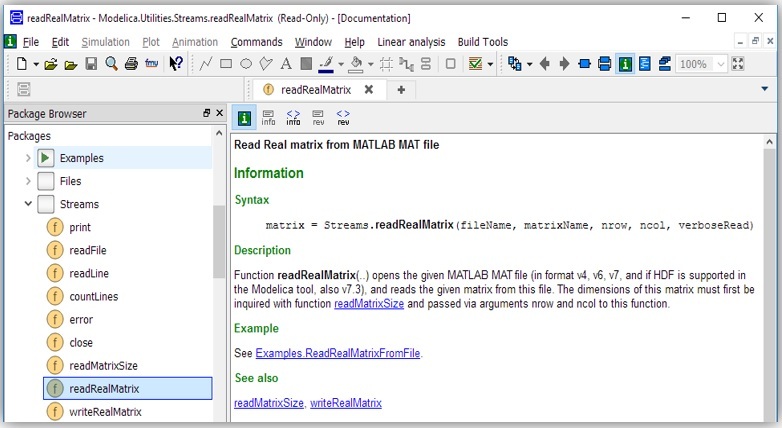
Task: Click the Open file folder icon with arrow
Action: 50,64
